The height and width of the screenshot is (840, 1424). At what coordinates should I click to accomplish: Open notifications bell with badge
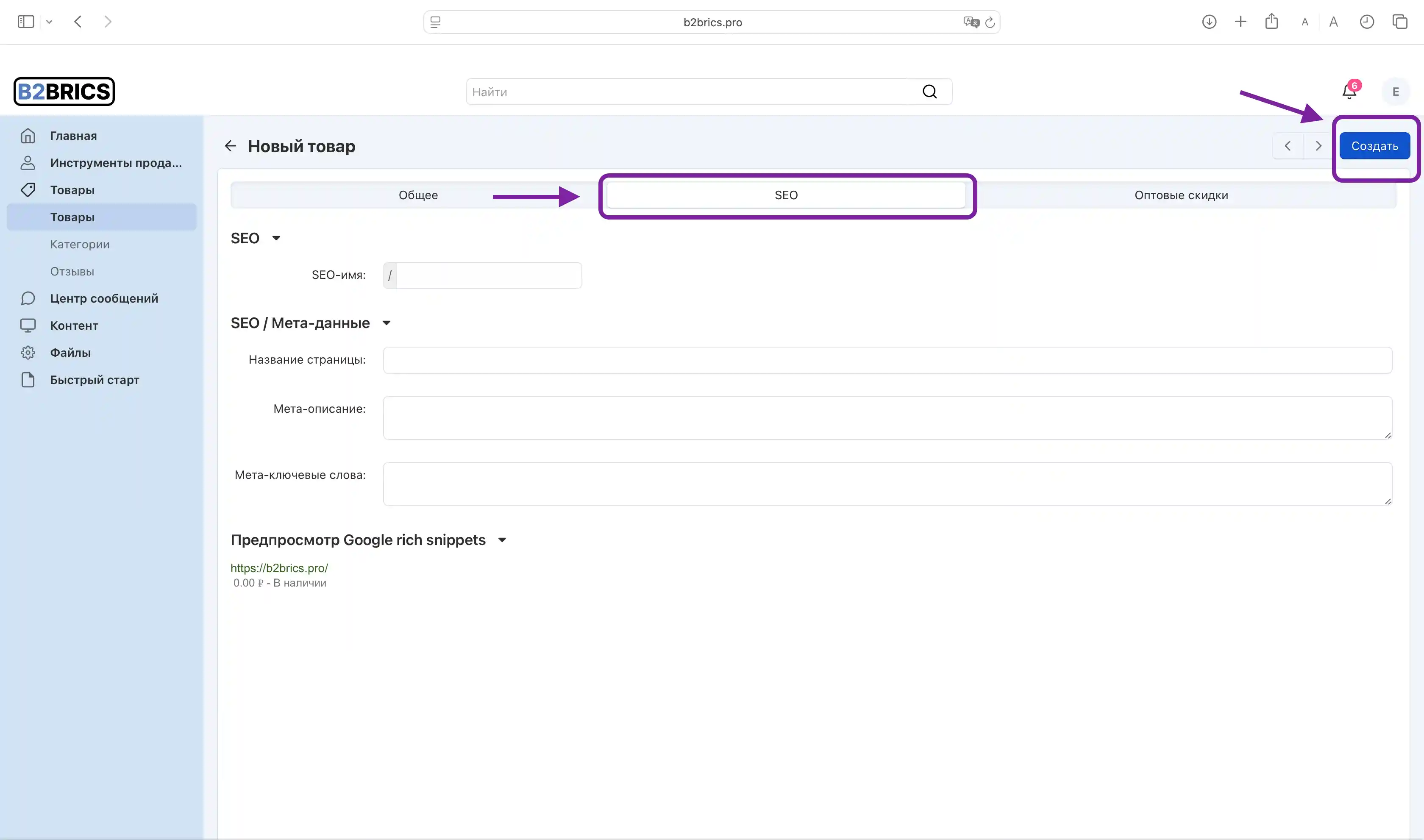point(1349,91)
